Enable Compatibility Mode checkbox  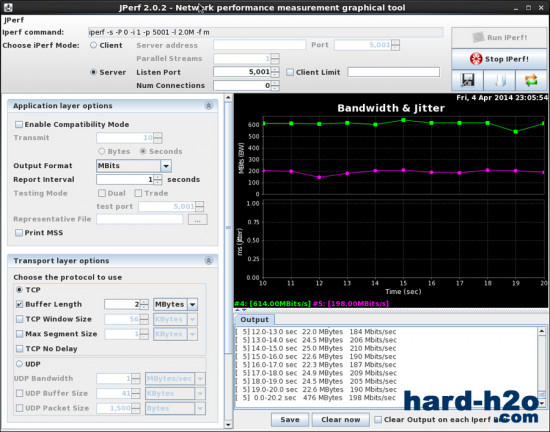[x=19, y=124]
